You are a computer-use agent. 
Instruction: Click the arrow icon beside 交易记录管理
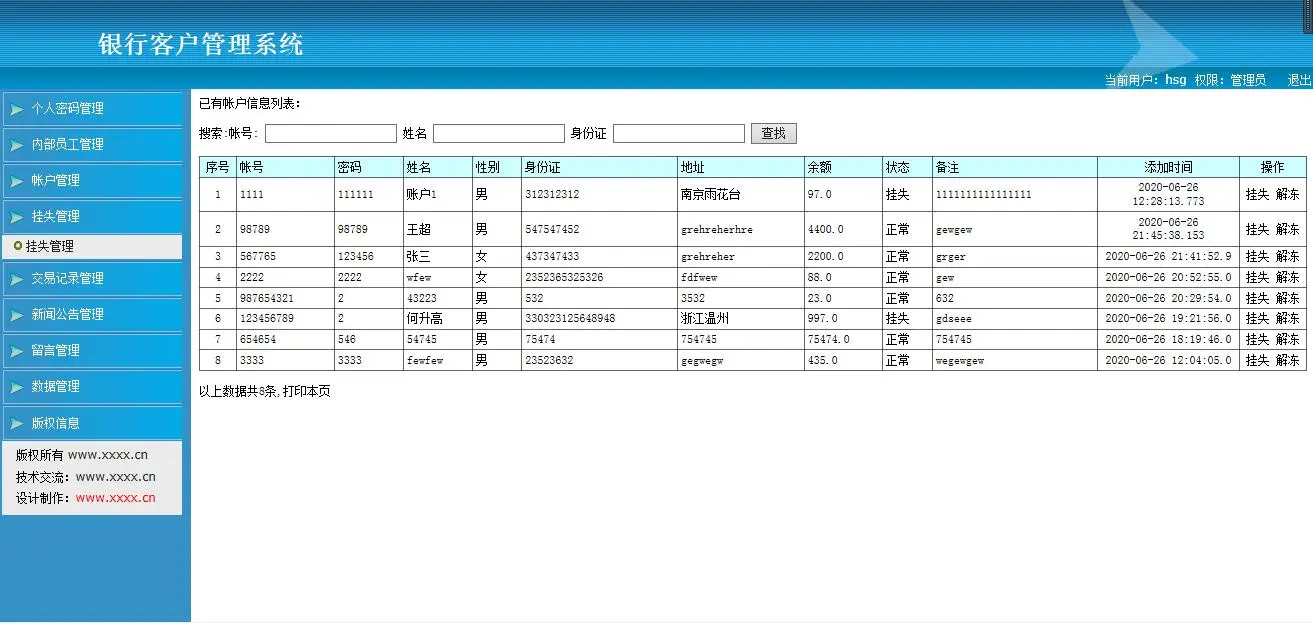[17, 278]
